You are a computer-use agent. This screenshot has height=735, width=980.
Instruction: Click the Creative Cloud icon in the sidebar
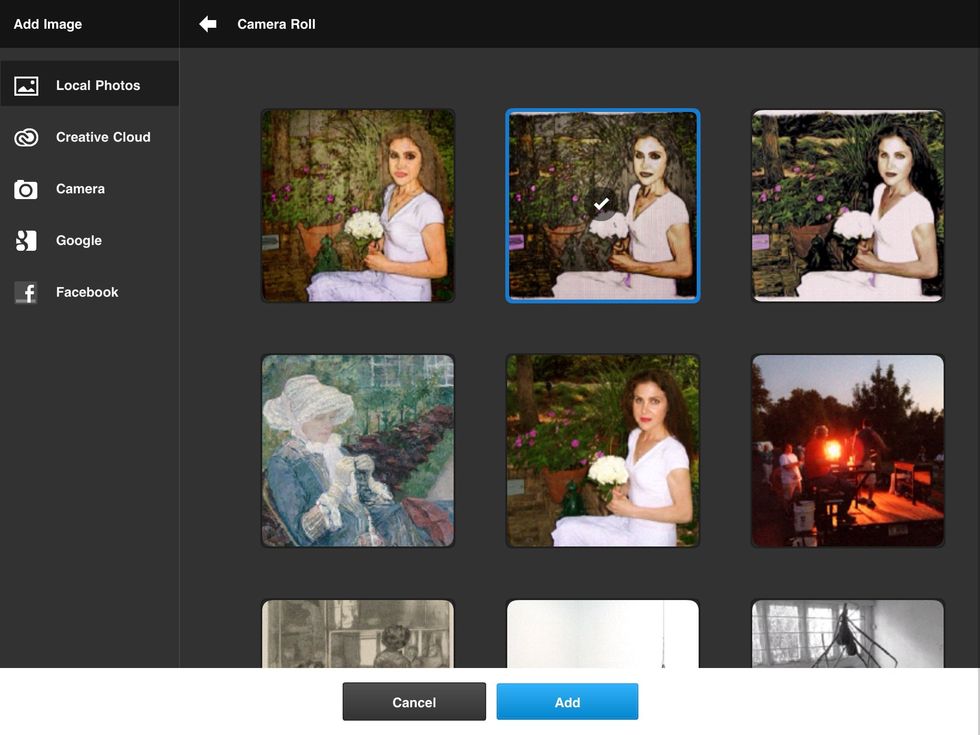click(x=26, y=136)
